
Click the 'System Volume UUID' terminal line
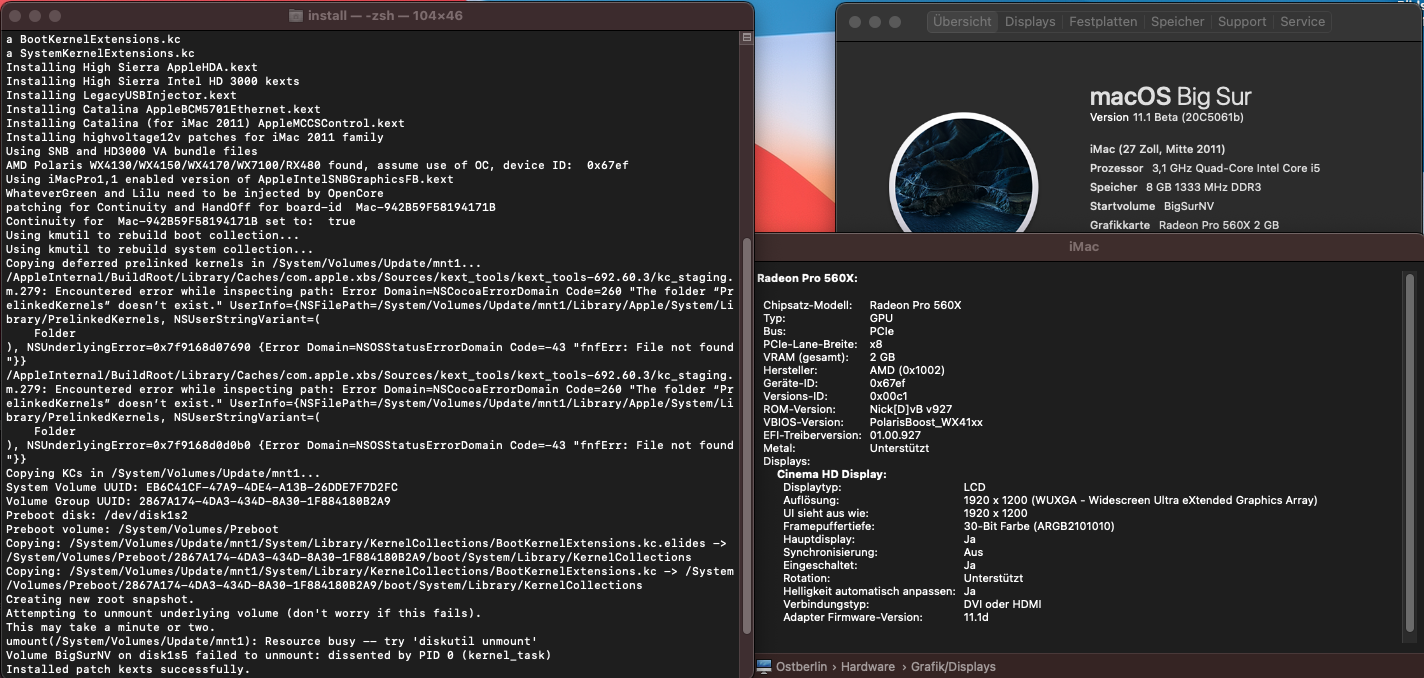pos(201,487)
